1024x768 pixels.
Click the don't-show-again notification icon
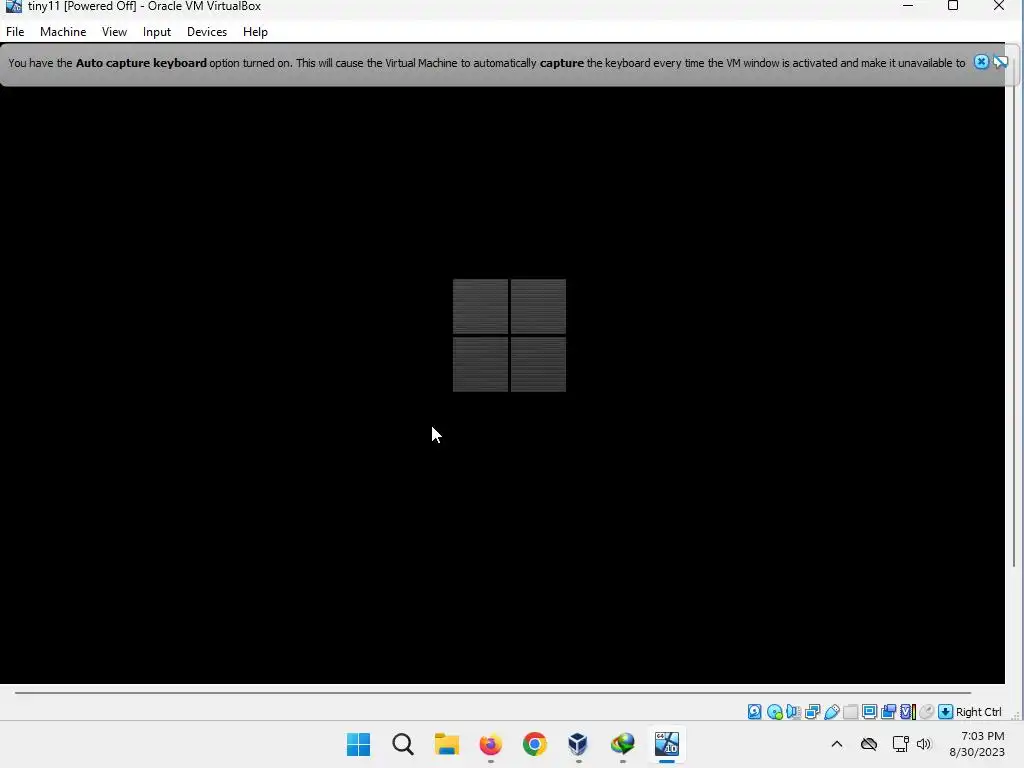[1000, 62]
